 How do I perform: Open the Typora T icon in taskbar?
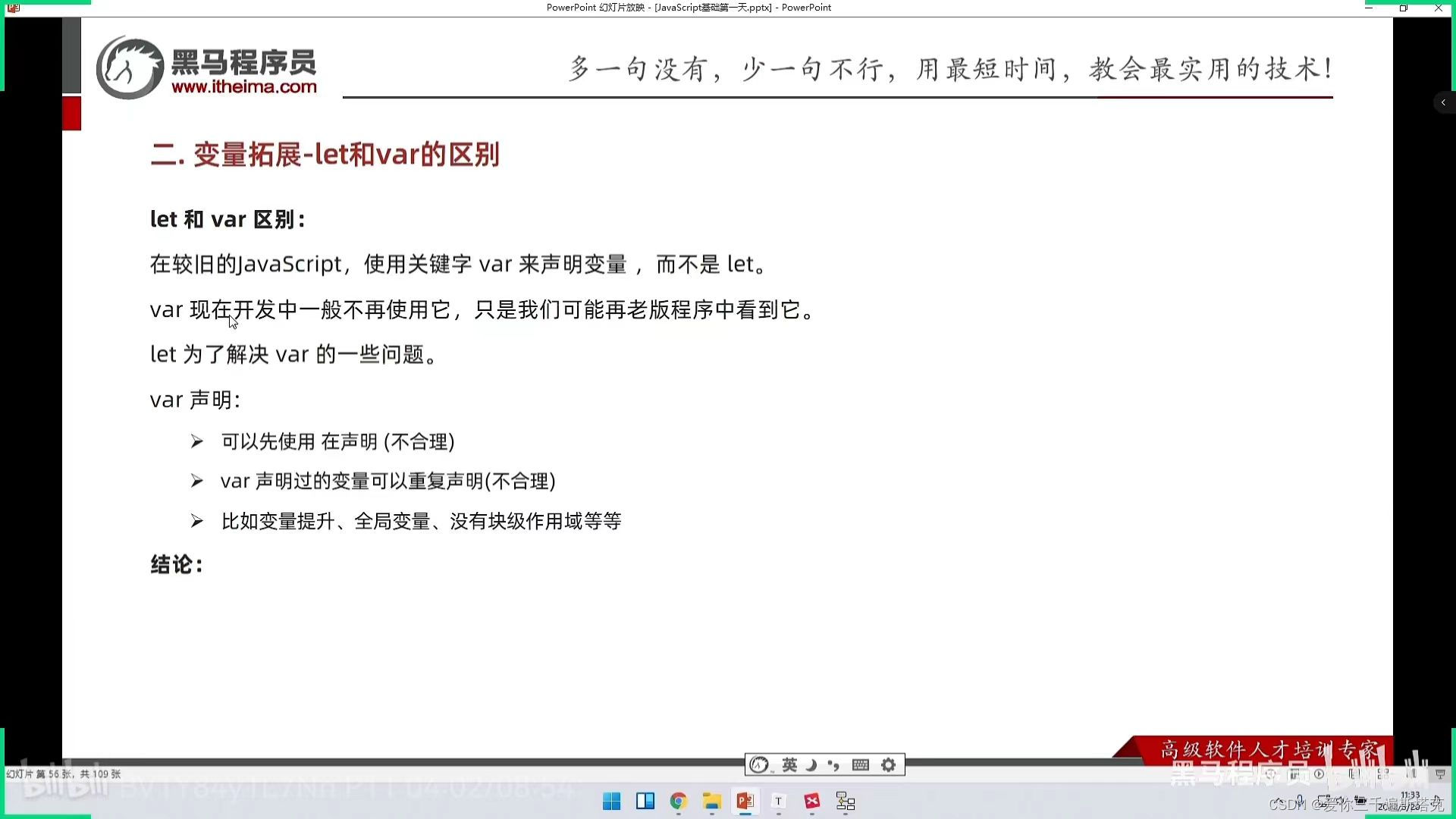[x=778, y=802]
